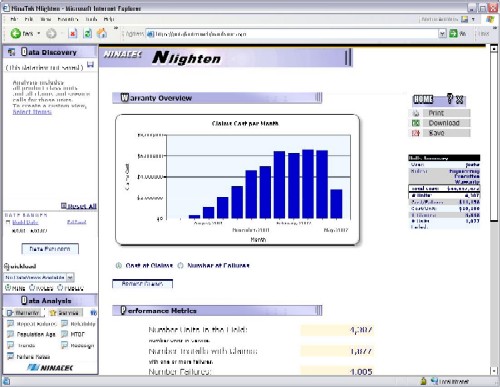The image size is (500, 387).
Task: Select the Number of Failures radio button
Action: [180, 266]
